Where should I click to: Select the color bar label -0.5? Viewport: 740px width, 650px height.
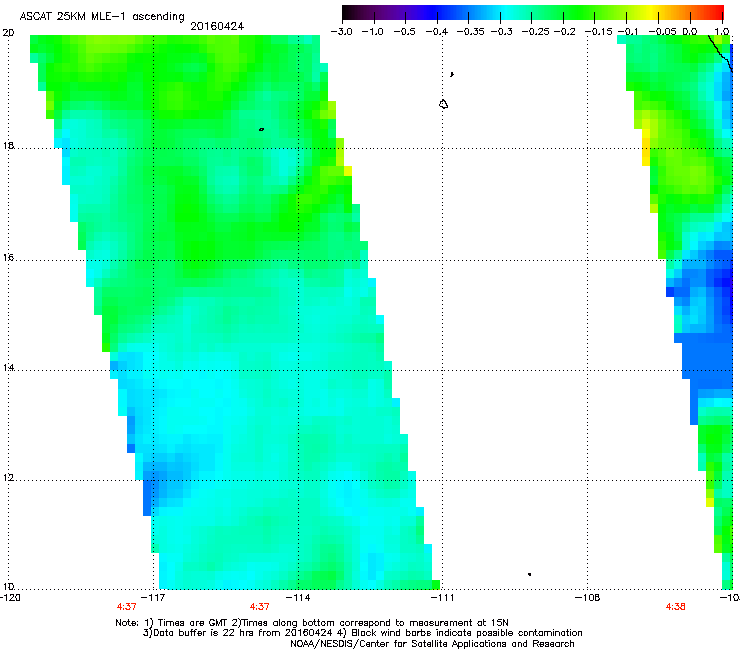click(404, 32)
